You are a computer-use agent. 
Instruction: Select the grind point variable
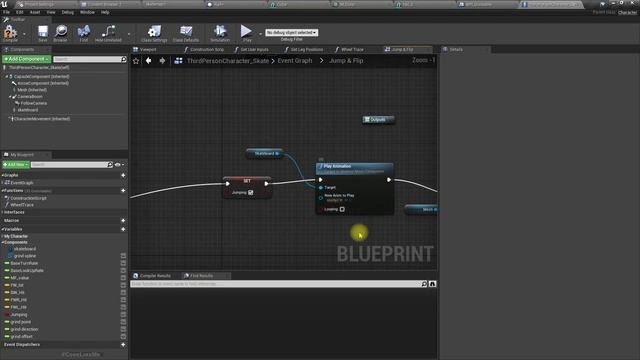click(20, 322)
